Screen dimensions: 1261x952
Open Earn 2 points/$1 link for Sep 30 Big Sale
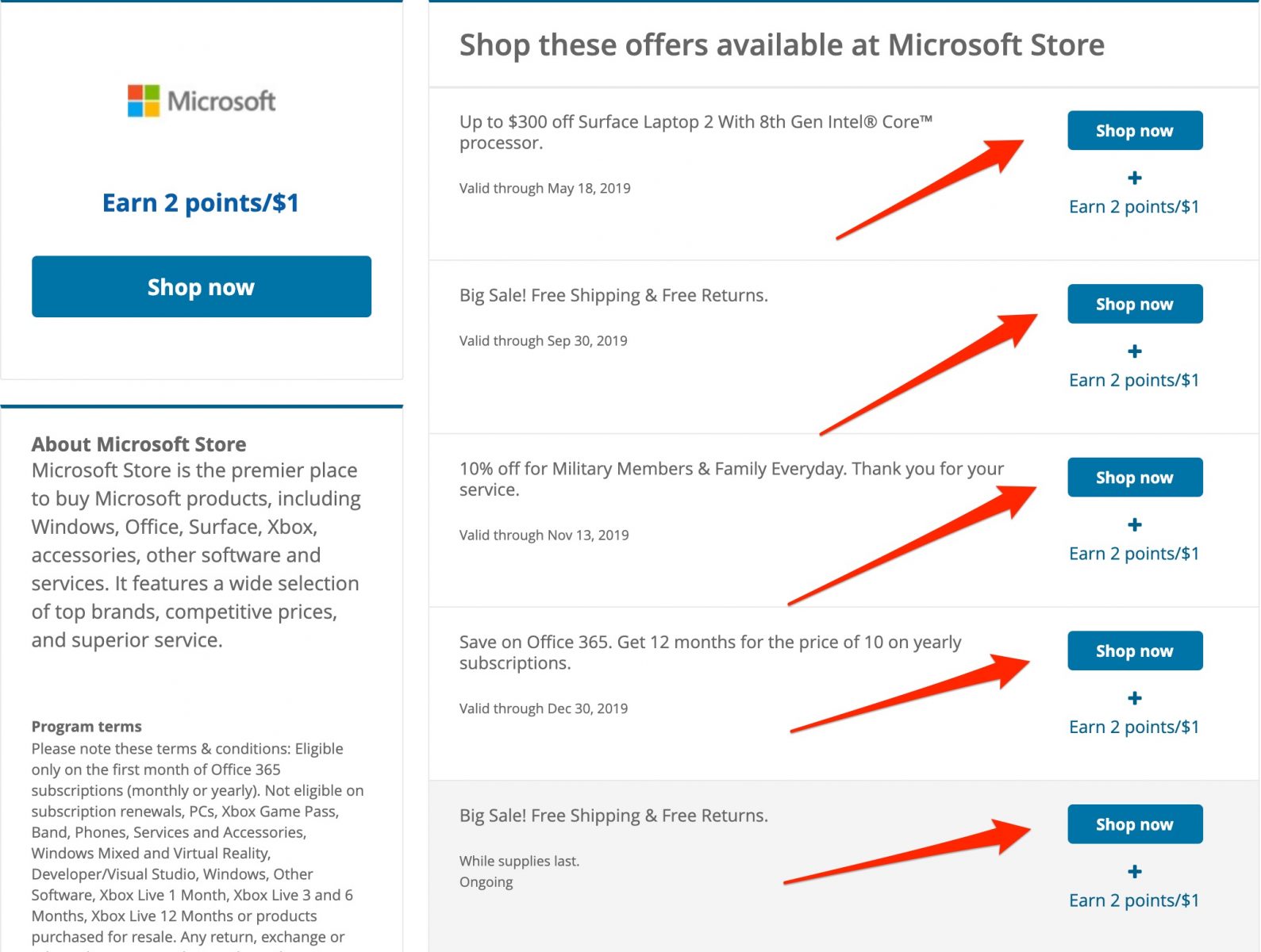pyautogui.click(x=1134, y=381)
